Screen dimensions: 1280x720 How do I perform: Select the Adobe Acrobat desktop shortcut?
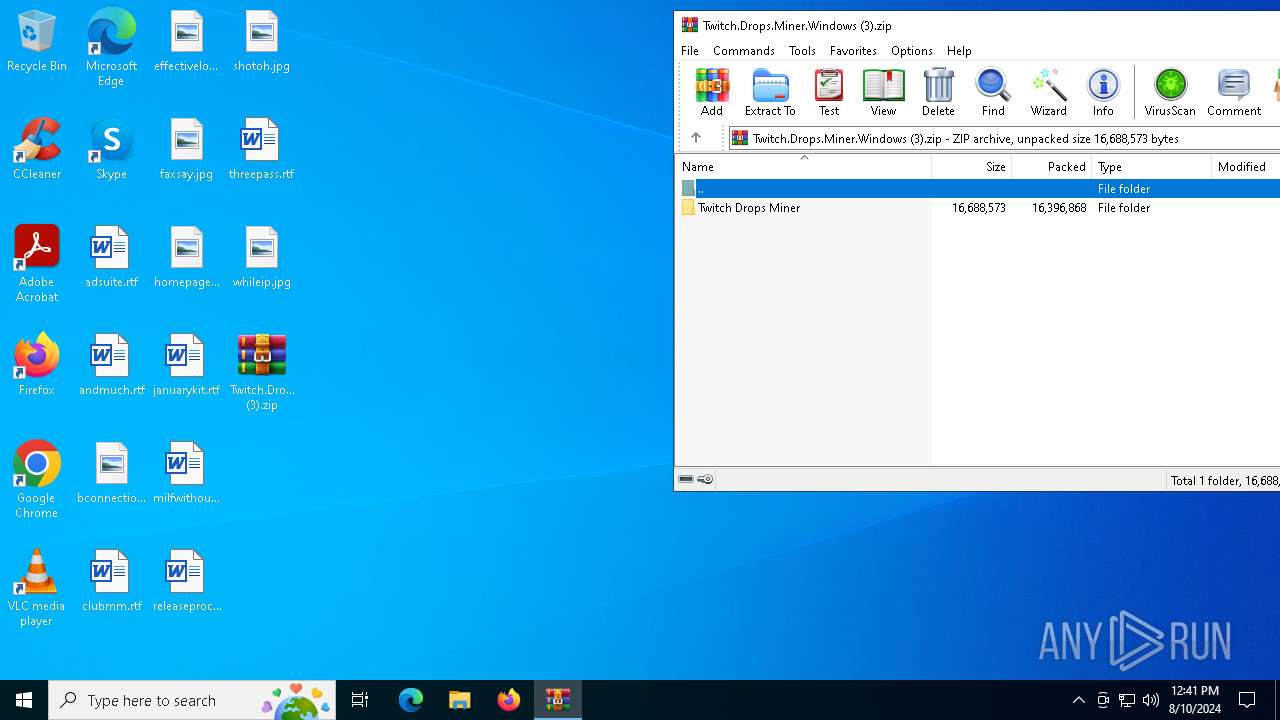[37, 264]
